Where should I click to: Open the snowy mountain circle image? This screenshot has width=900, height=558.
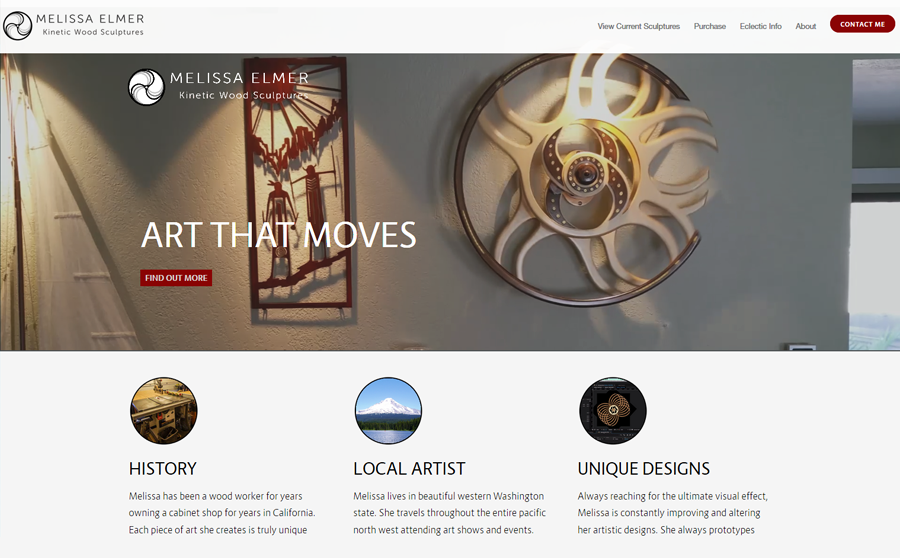coord(388,410)
